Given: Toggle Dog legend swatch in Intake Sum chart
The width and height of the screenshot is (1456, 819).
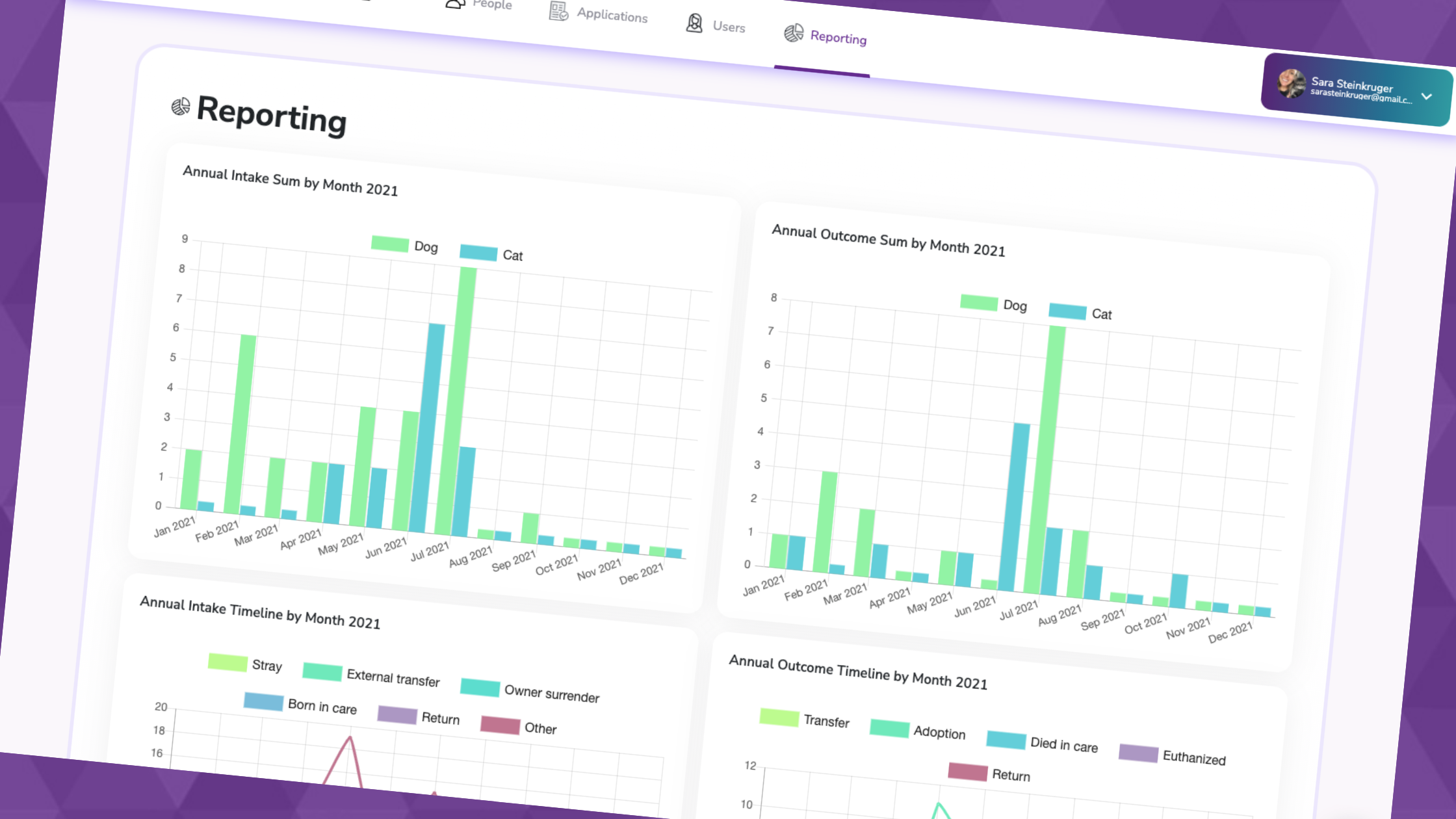Looking at the screenshot, I should 390,244.
